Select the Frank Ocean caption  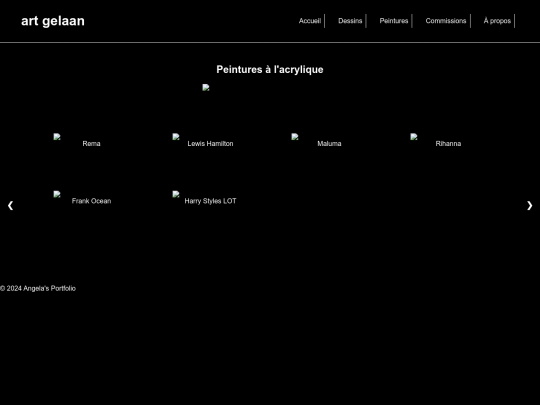tap(91, 201)
